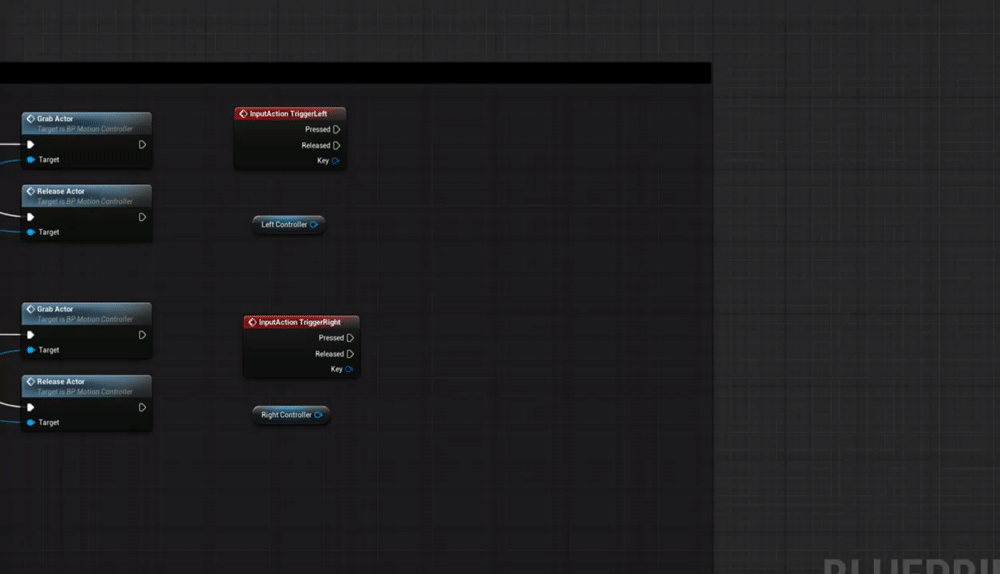Screen dimensions: 1000x574
Task: Click exec output pin of the topmost Grab Actor
Action: (142, 145)
